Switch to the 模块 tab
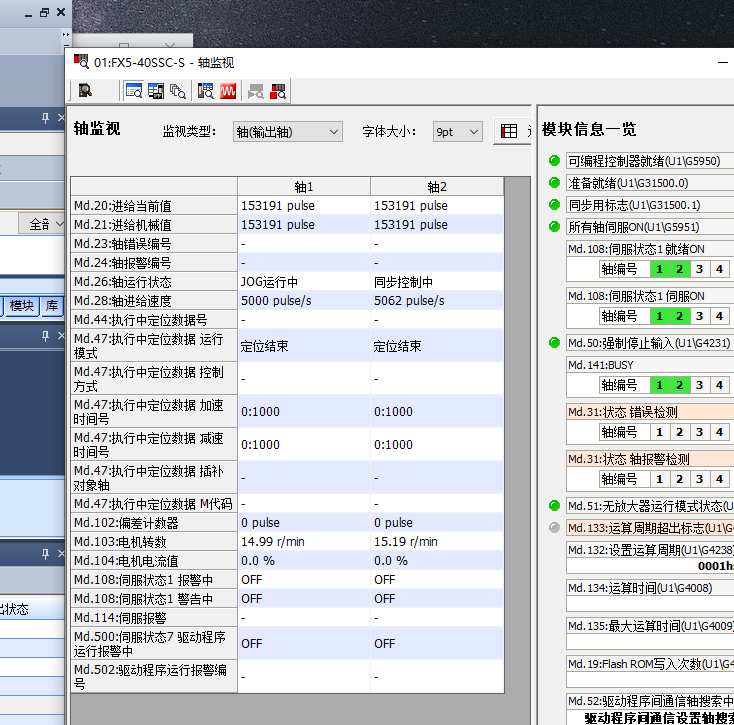 [x=22, y=305]
